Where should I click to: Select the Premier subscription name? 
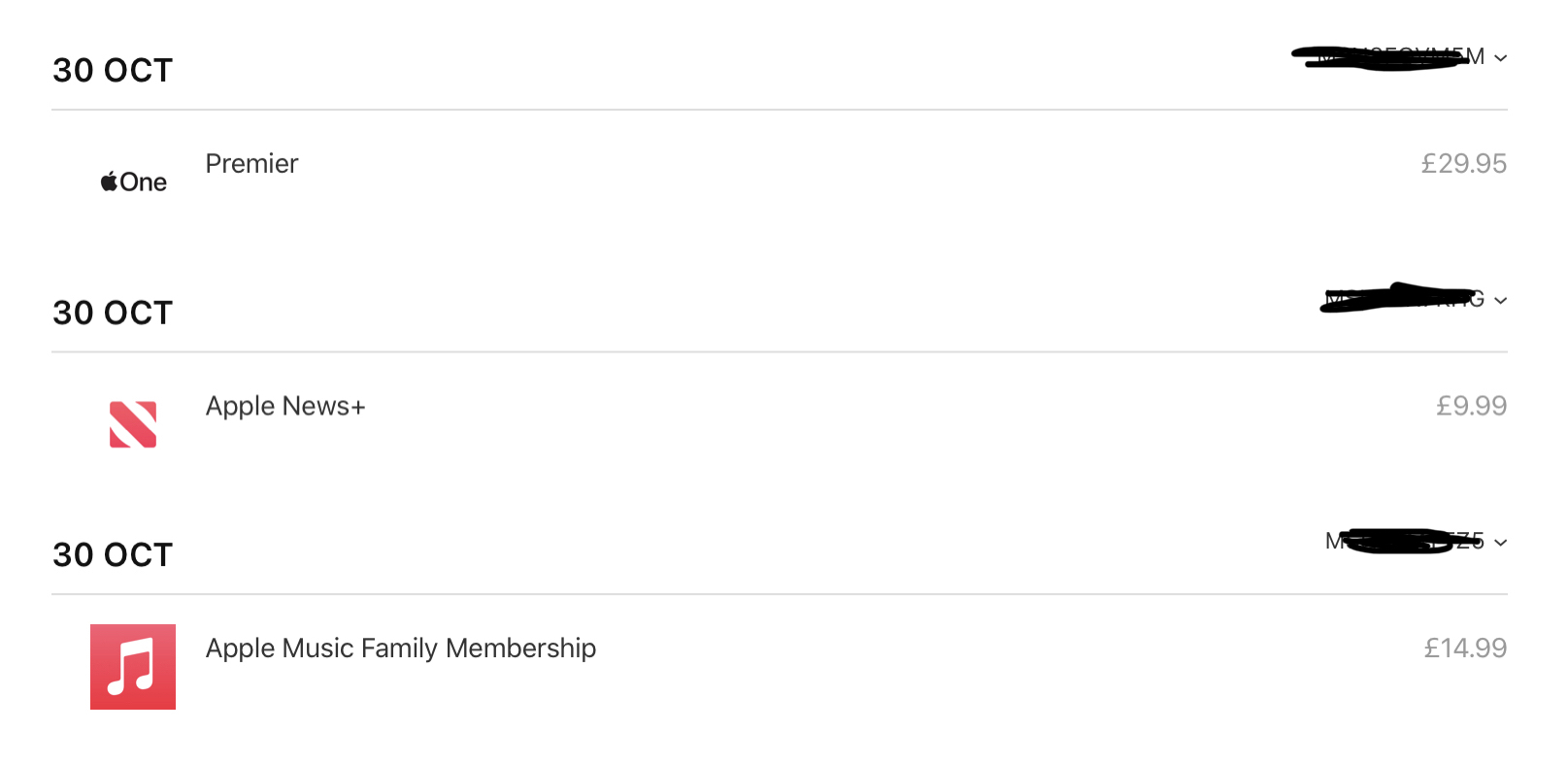click(x=251, y=163)
